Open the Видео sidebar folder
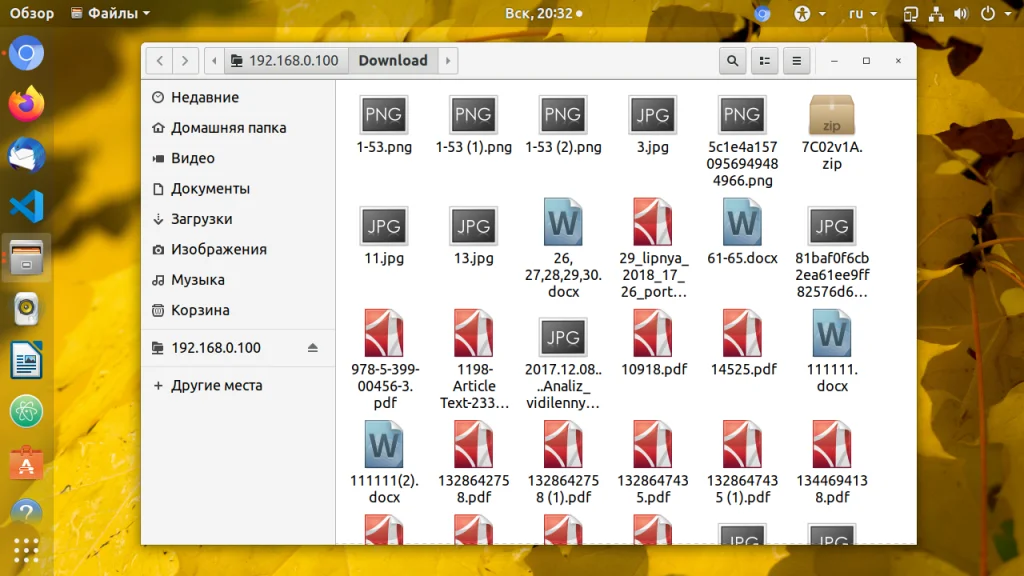This screenshot has width=1024, height=576. 238,158
